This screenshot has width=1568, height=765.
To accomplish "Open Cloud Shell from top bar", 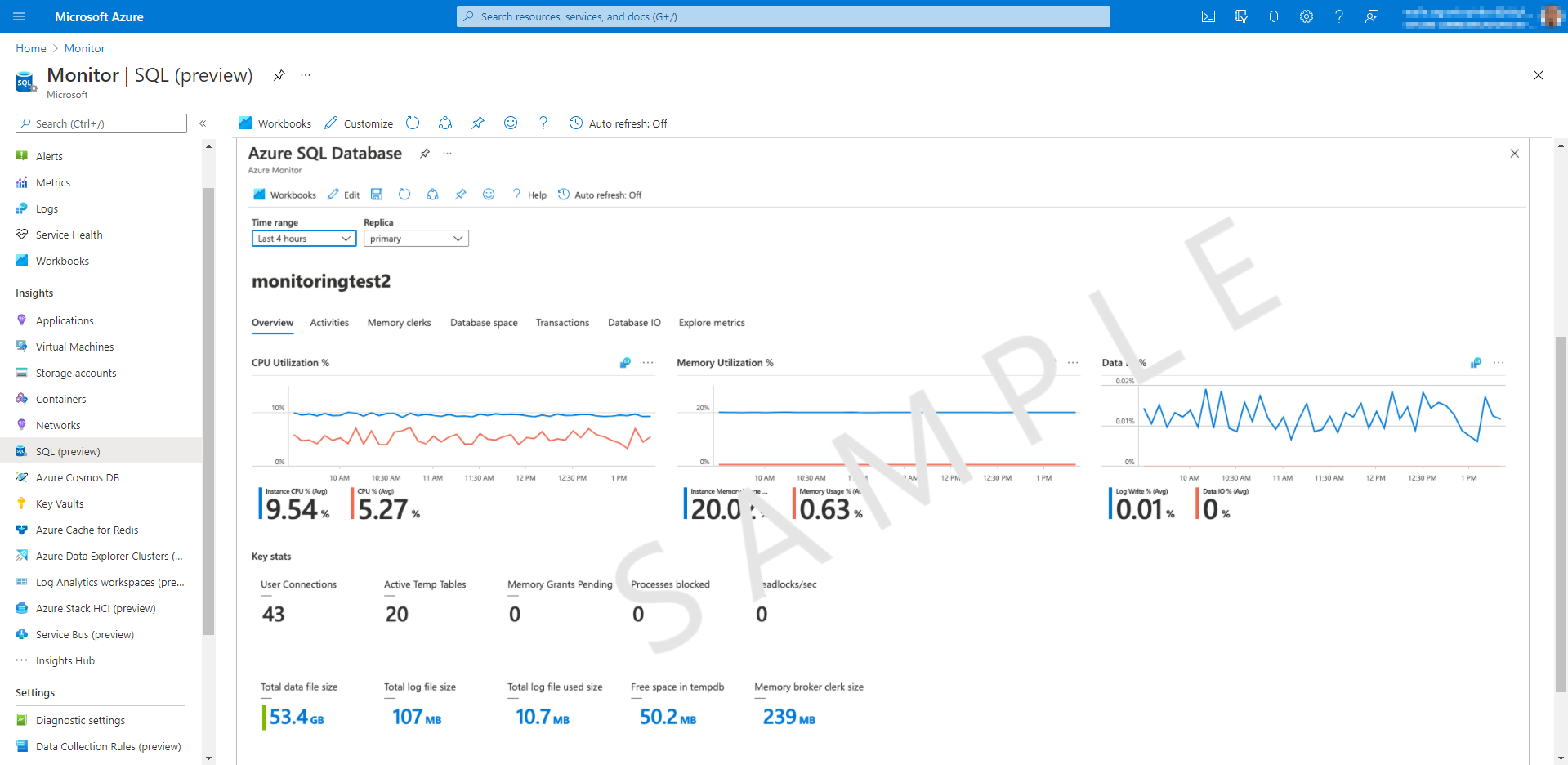I will (x=1208, y=16).
